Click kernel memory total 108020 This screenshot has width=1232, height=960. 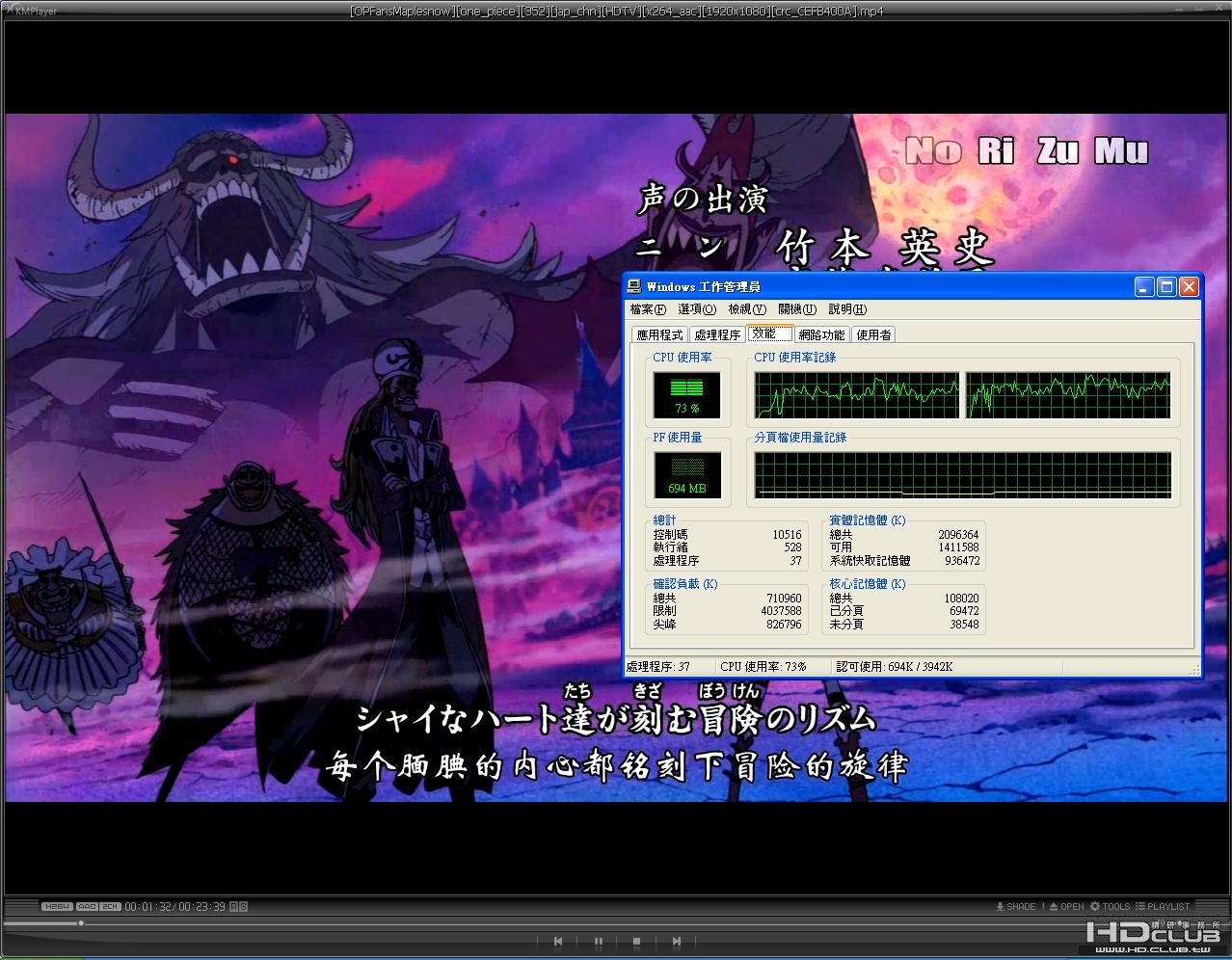pyautogui.click(x=962, y=599)
